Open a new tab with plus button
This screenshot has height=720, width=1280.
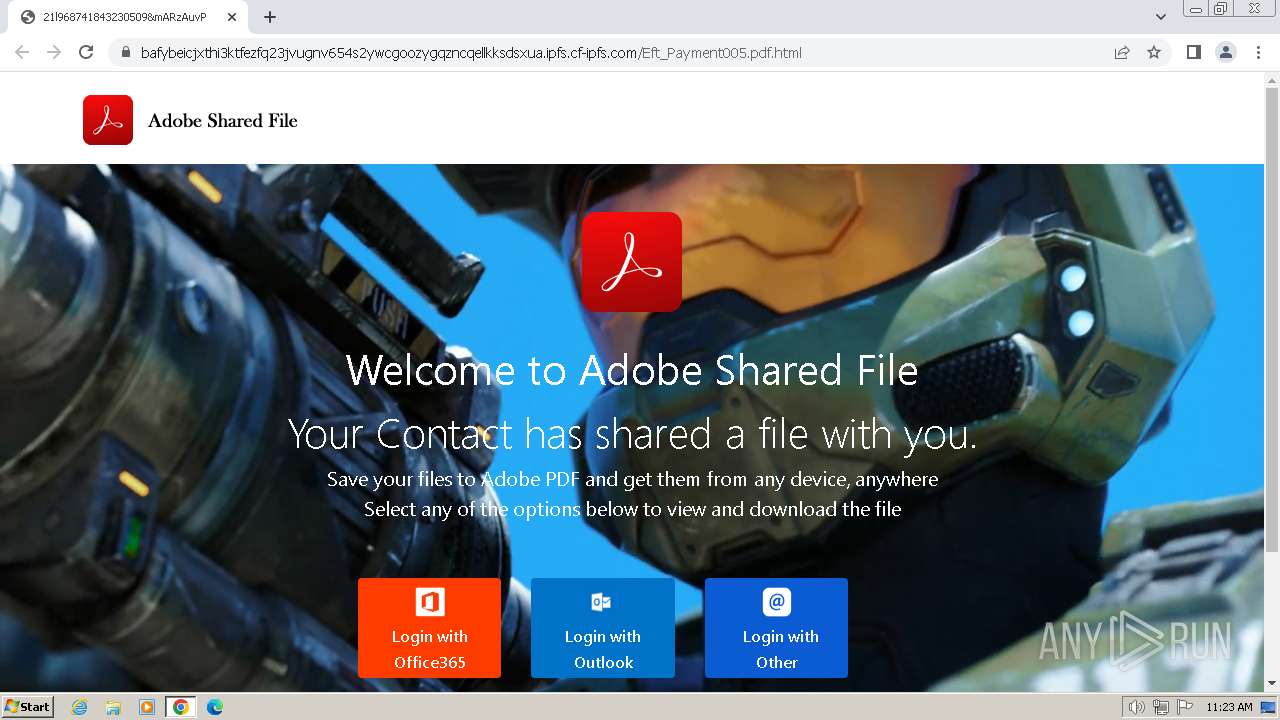pos(270,17)
